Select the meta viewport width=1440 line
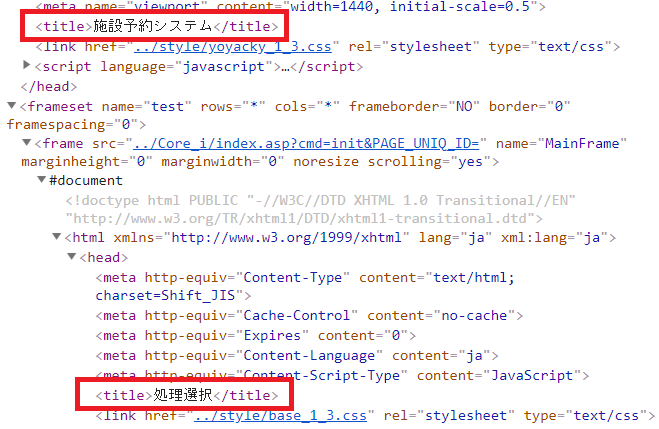Viewport: 659px width, 429px height. 290,7
